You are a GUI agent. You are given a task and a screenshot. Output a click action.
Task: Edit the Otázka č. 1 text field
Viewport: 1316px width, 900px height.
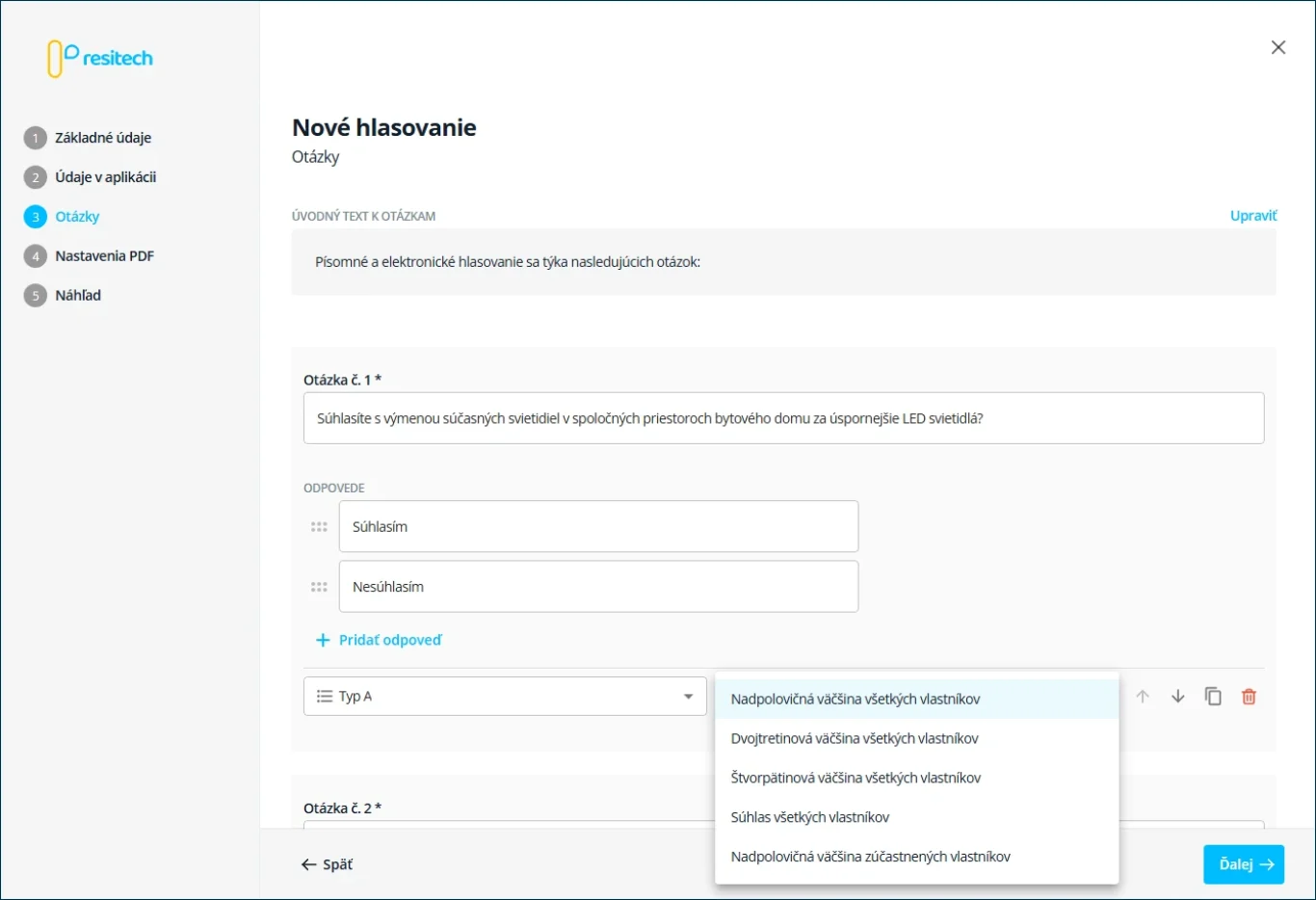click(x=784, y=418)
